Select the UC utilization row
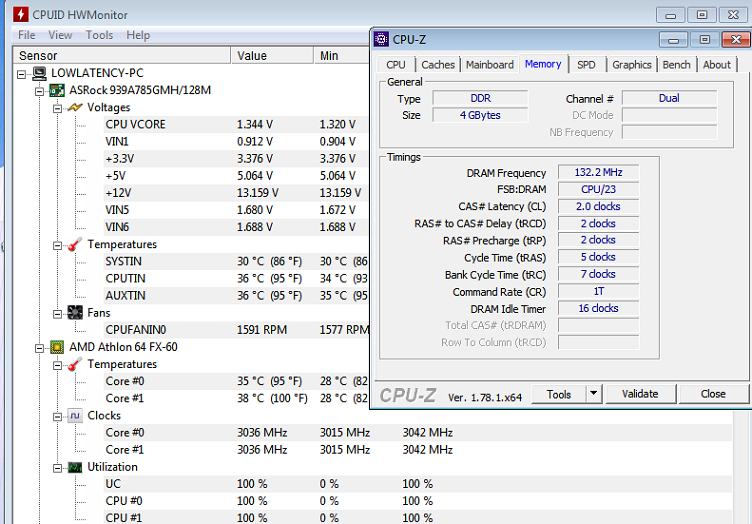Screen dimensions: 752x524 [x=418, y=484]
